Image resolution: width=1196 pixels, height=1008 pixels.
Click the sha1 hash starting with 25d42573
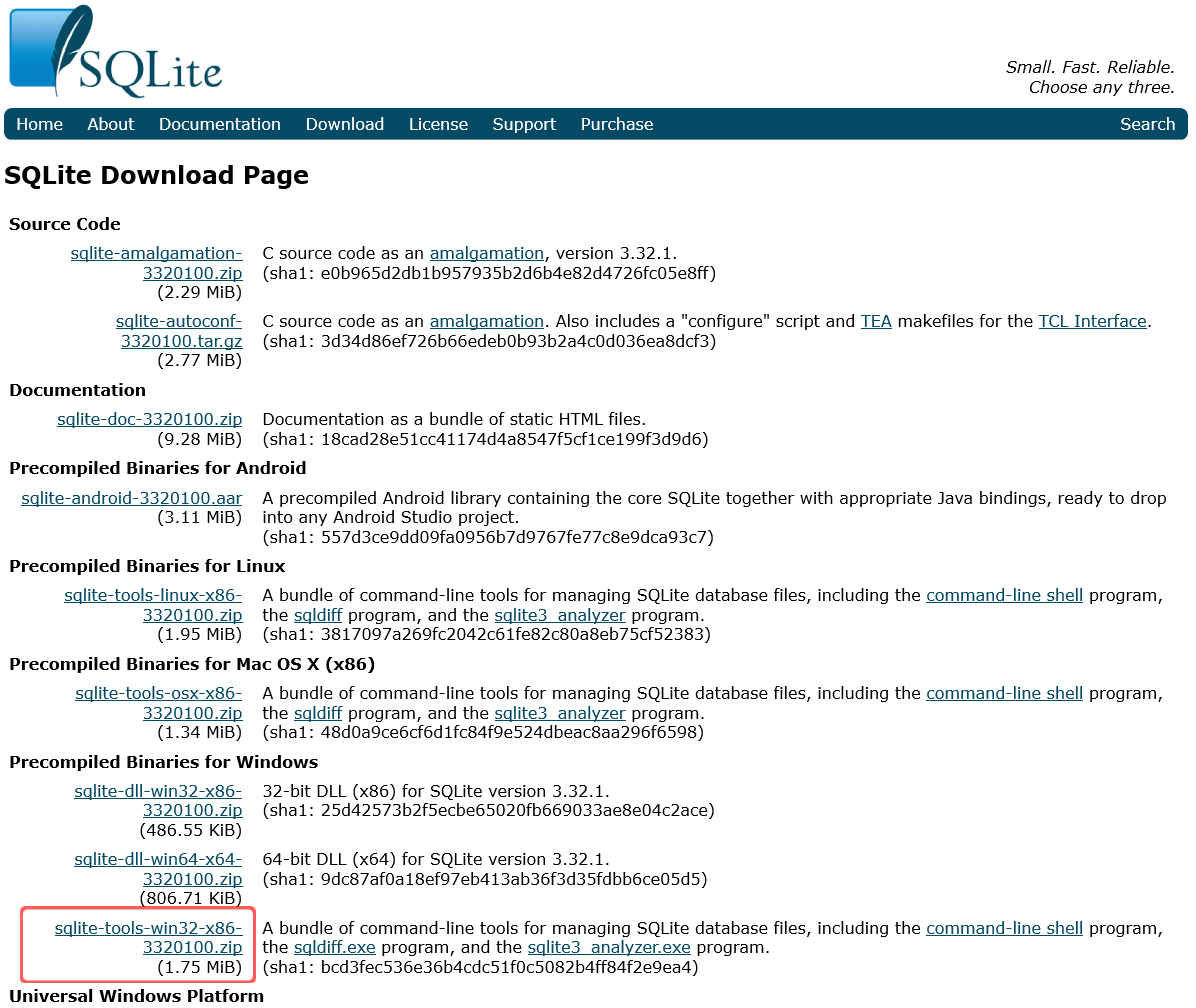[488, 811]
